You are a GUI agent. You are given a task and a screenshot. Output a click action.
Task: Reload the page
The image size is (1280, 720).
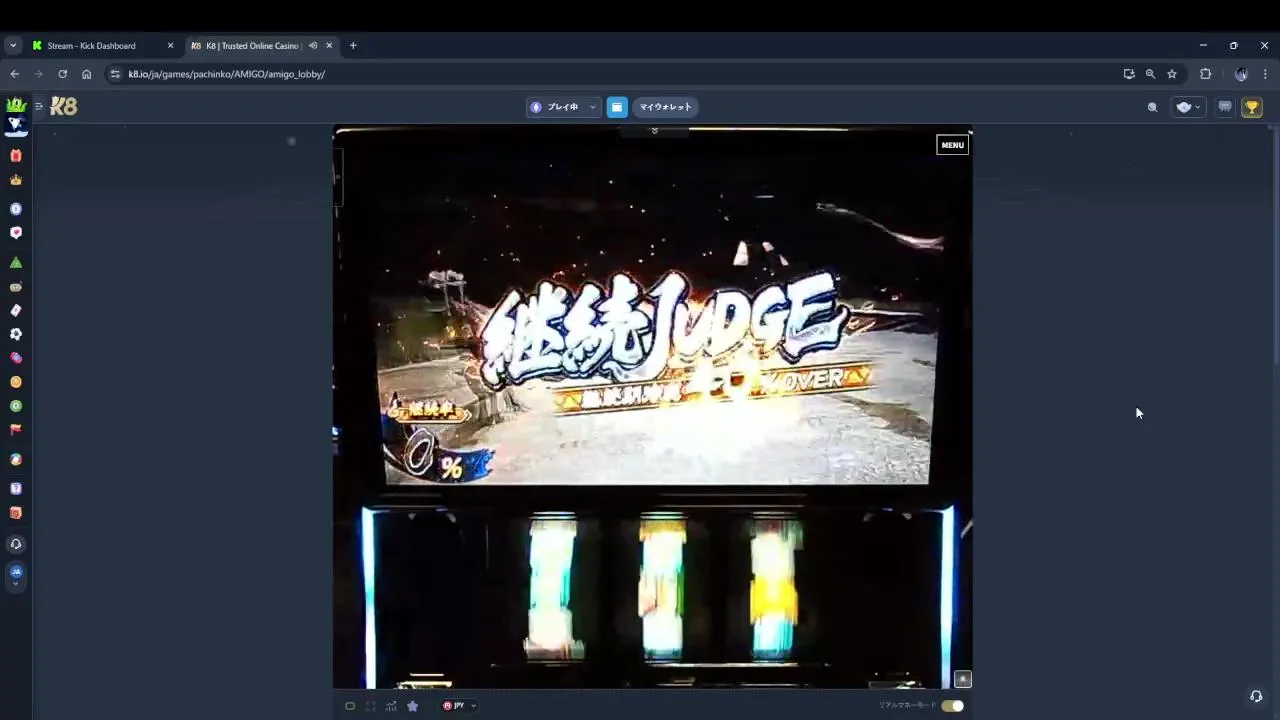pos(62,74)
